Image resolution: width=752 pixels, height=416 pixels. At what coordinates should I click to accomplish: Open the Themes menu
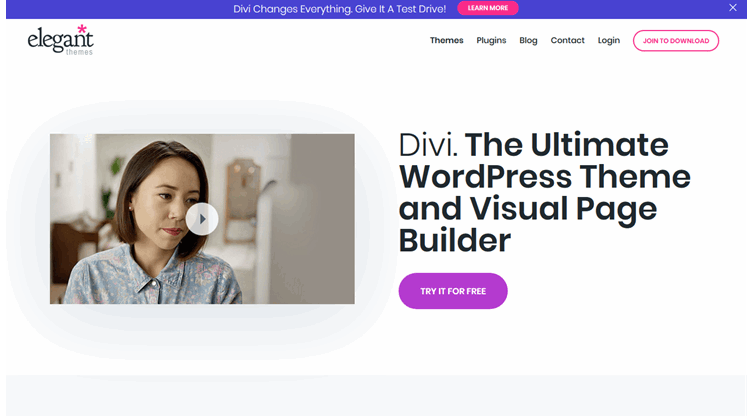coord(446,40)
